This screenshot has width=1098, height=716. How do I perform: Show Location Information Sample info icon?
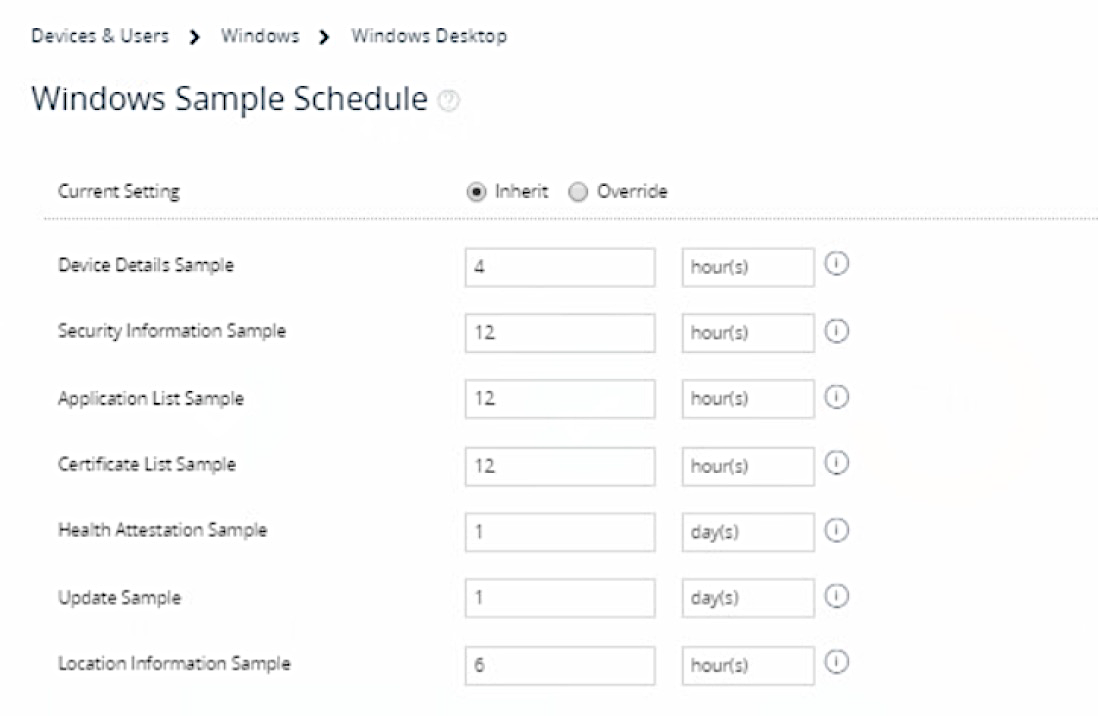tap(837, 663)
